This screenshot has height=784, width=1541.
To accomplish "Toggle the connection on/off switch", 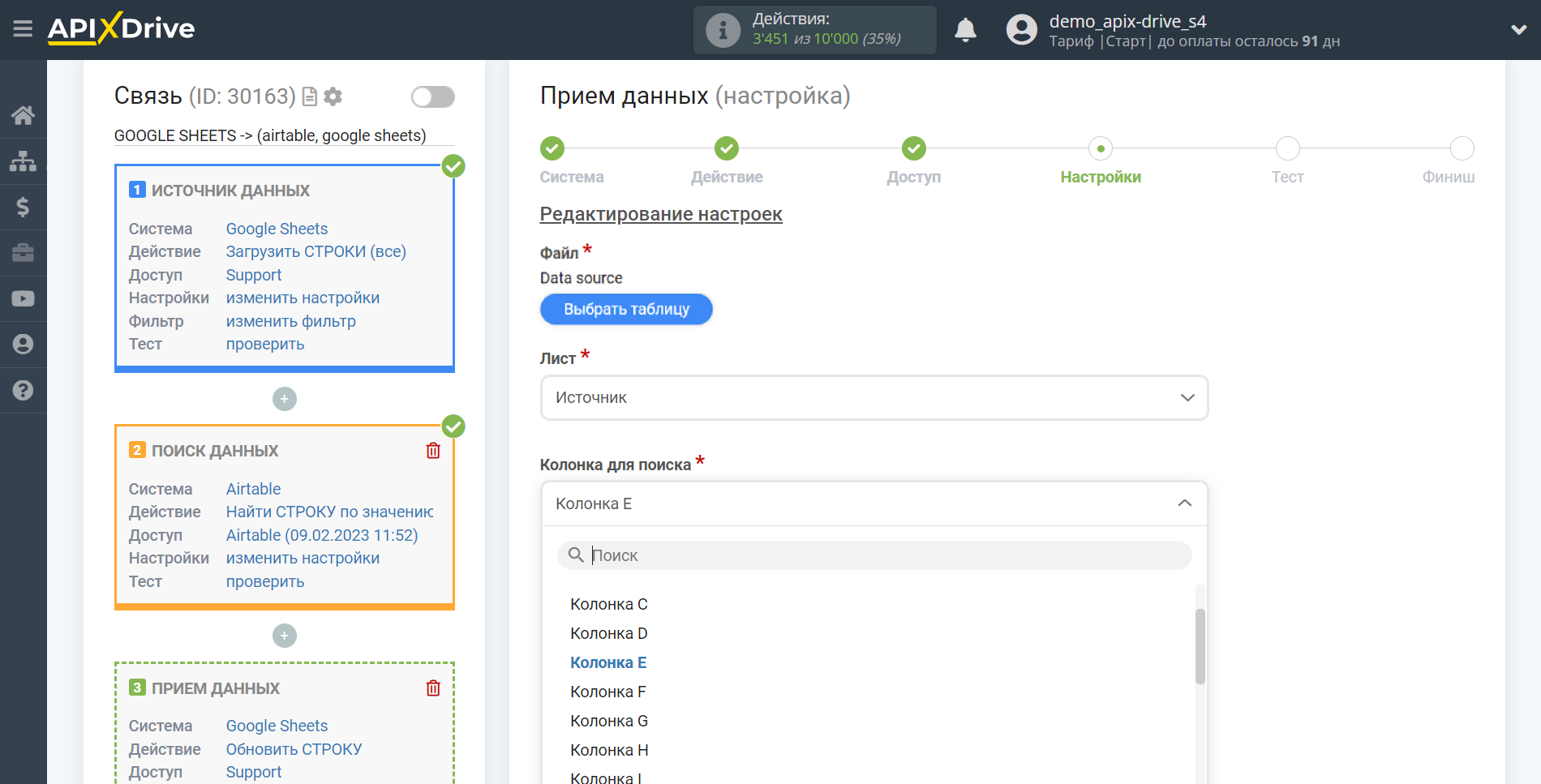I will click(432, 97).
